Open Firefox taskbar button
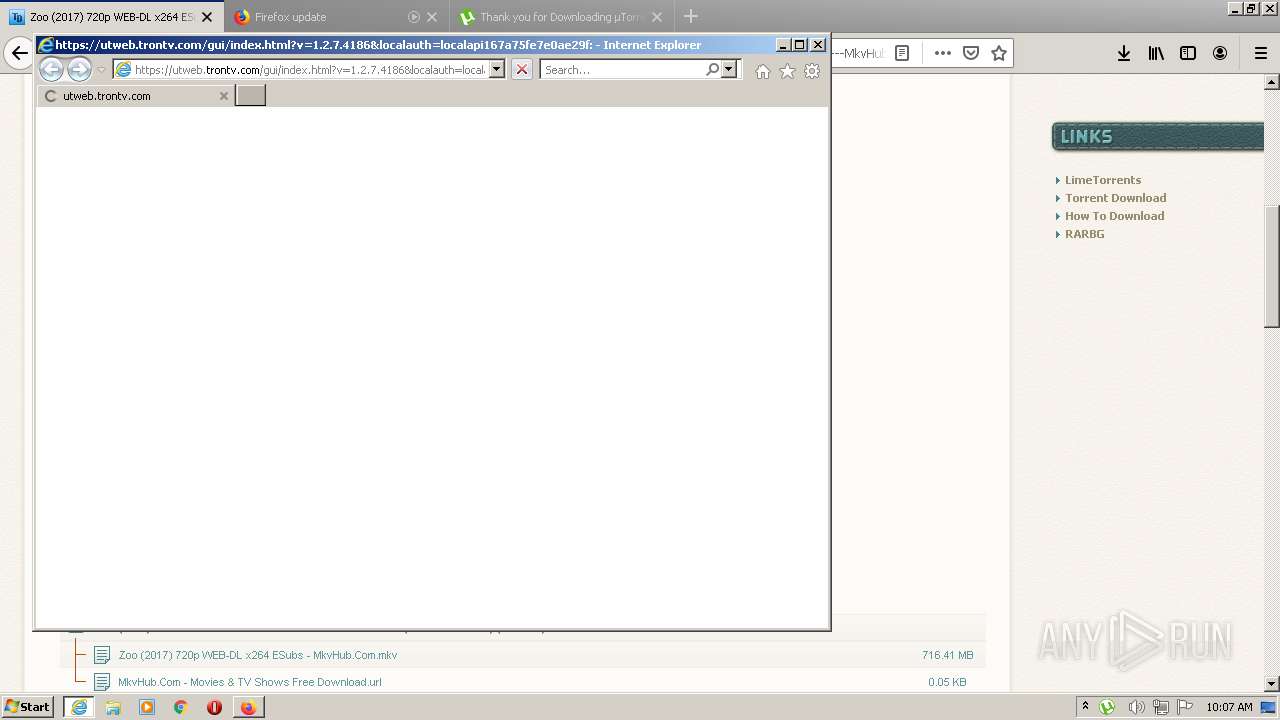 [x=248, y=707]
